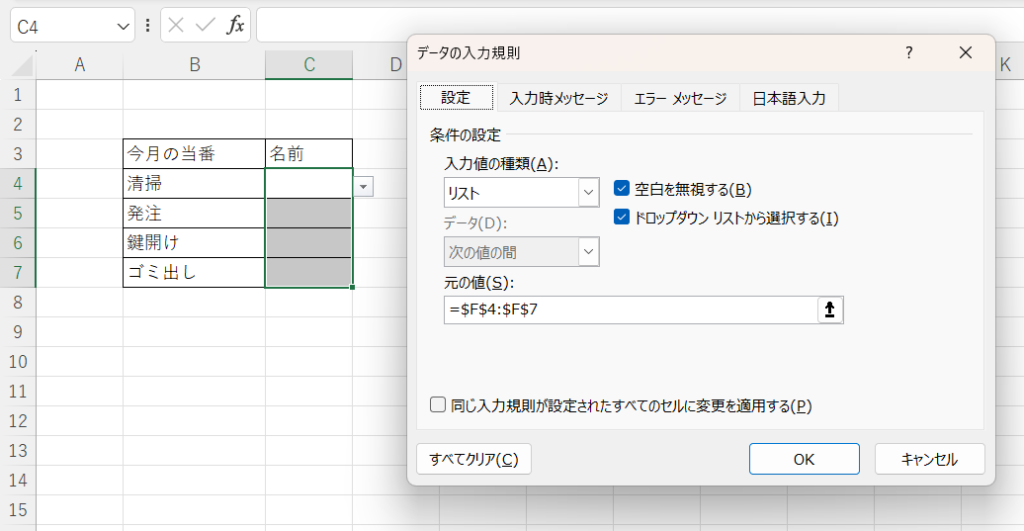Click the 元の値 source input field
Image resolution: width=1024 pixels, height=531 pixels.
(x=630, y=310)
